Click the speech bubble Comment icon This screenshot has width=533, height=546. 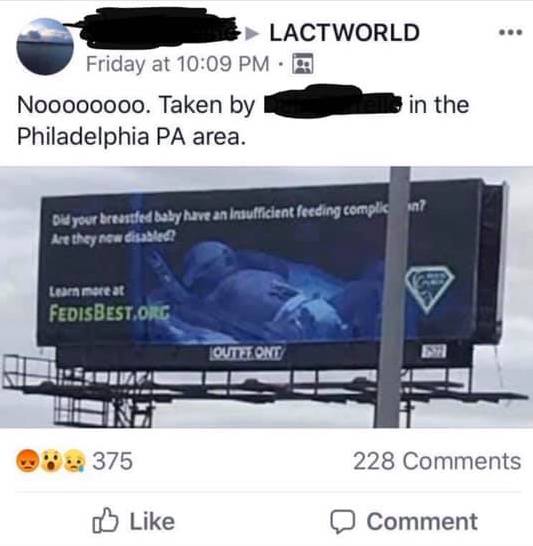(343, 522)
